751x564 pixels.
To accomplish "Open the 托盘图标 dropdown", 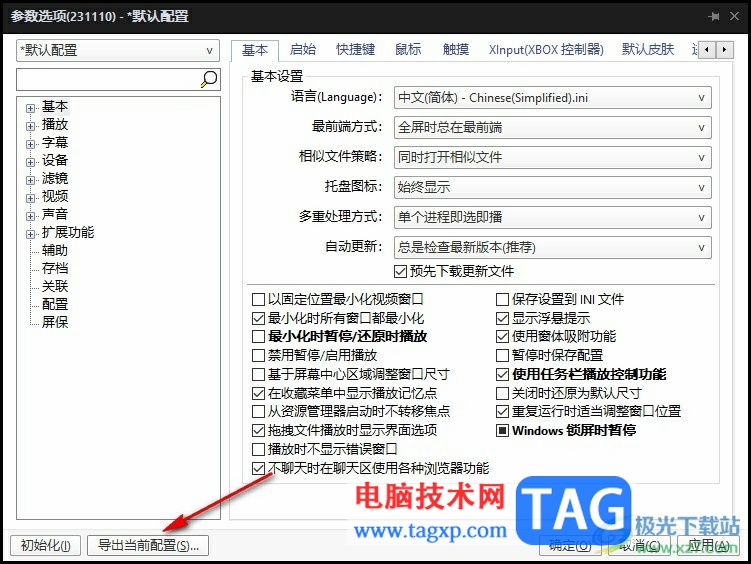I will point(552,188).
